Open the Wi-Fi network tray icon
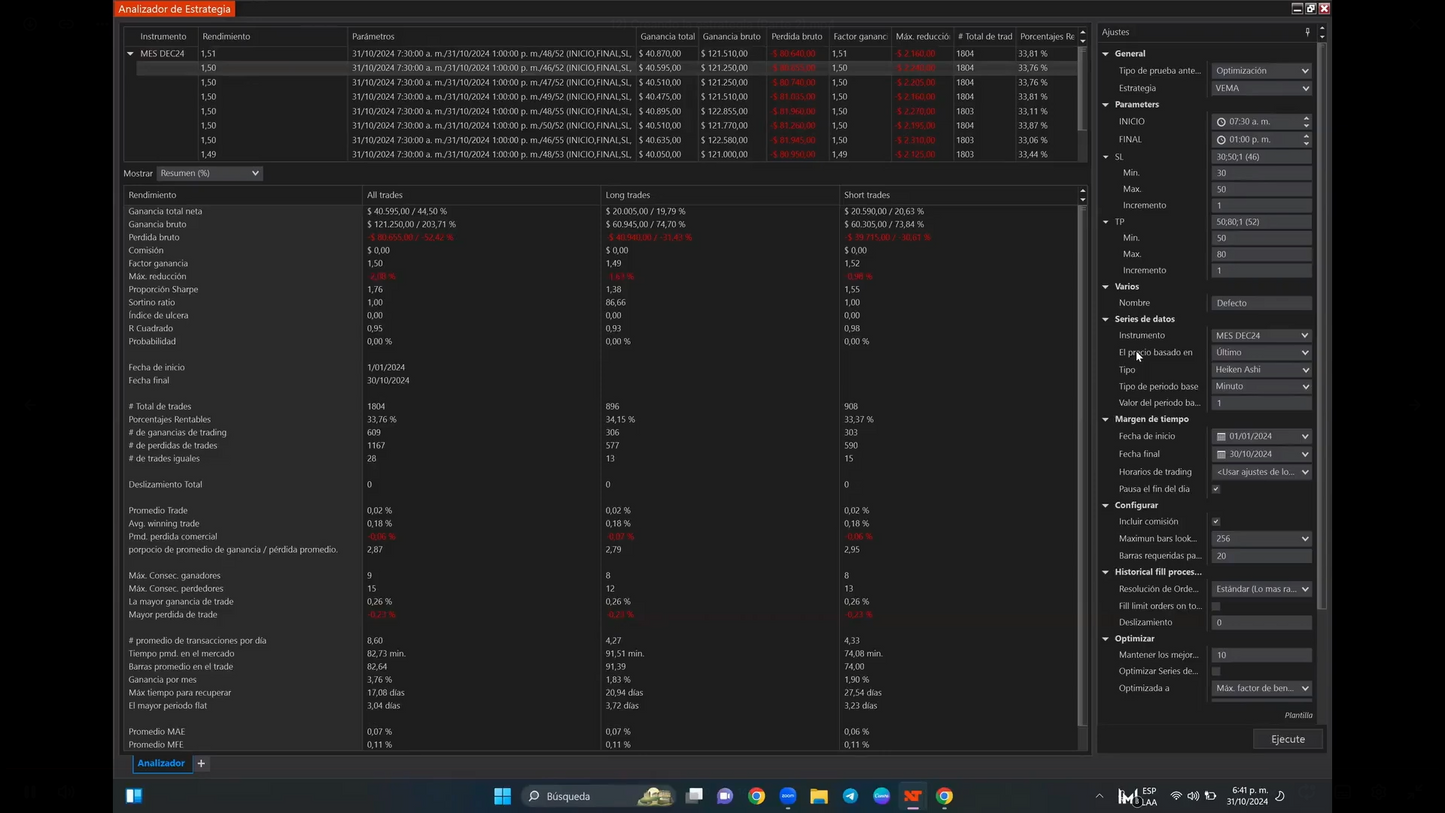Image resolution: width=1445 pixels, height=813 pixels. coord(1176,796)
